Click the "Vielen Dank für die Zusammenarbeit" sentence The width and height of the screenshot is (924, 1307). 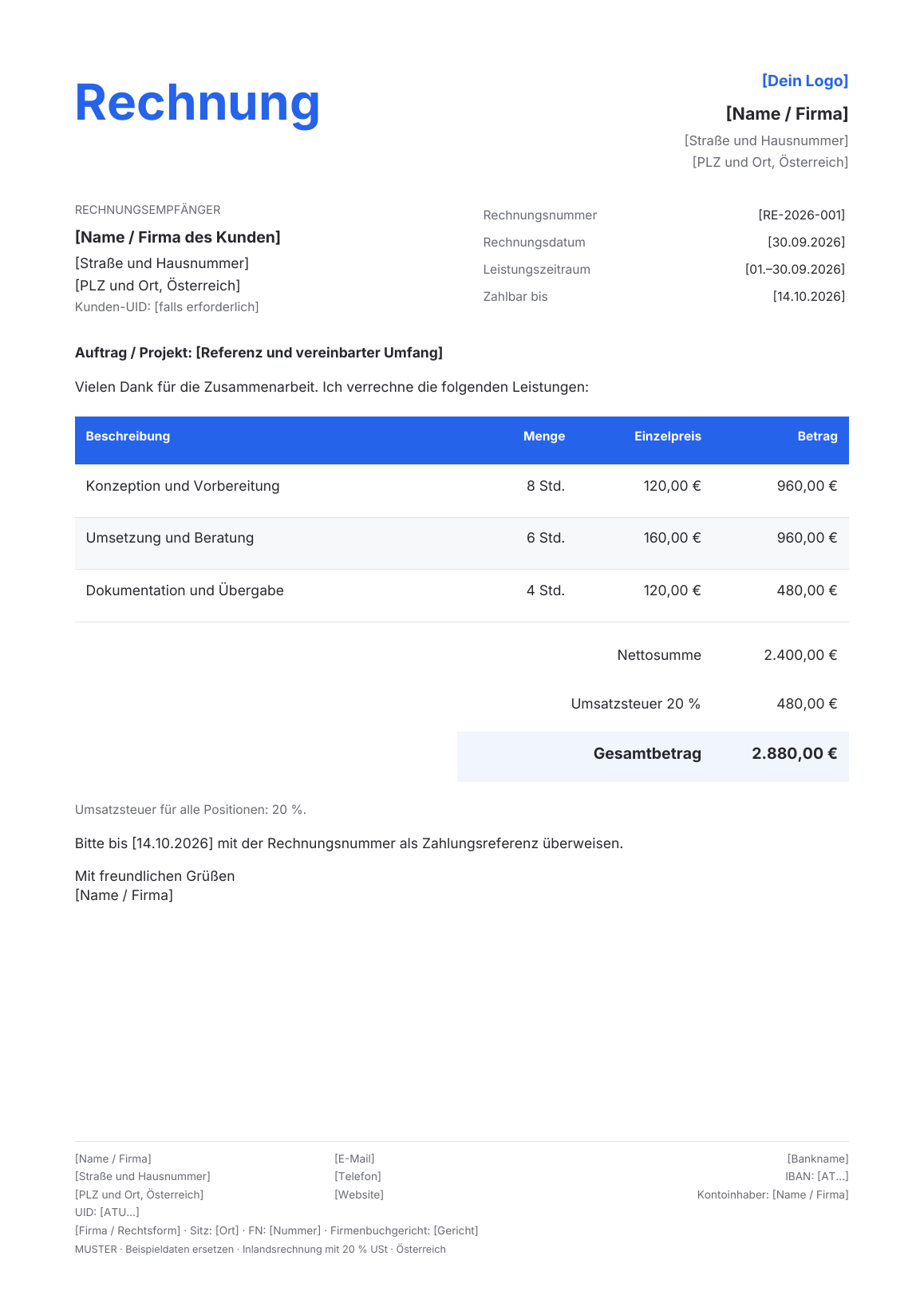coord(332,387)
